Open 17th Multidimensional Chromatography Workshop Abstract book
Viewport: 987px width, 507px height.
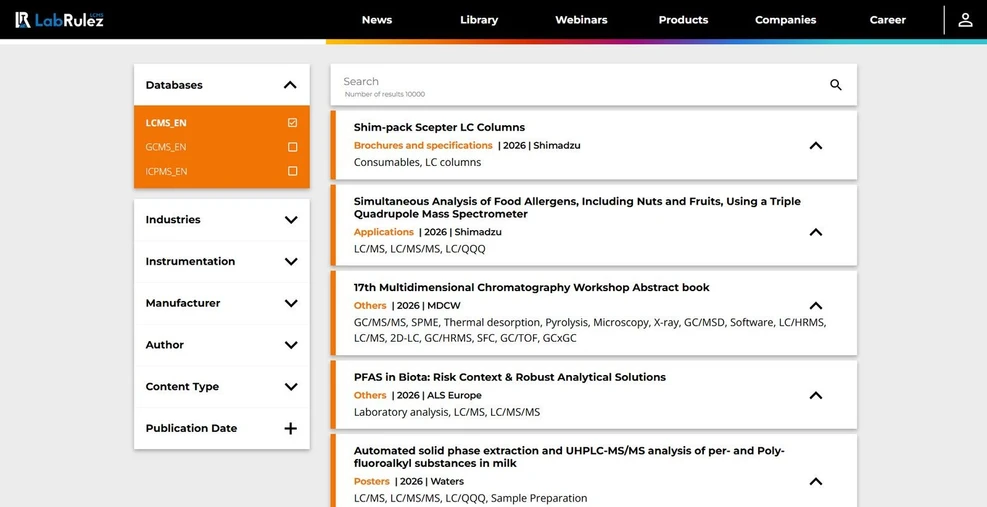531,287
